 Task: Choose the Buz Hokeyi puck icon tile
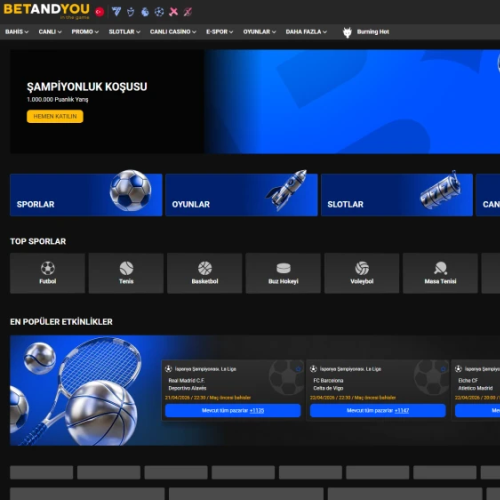283,273
